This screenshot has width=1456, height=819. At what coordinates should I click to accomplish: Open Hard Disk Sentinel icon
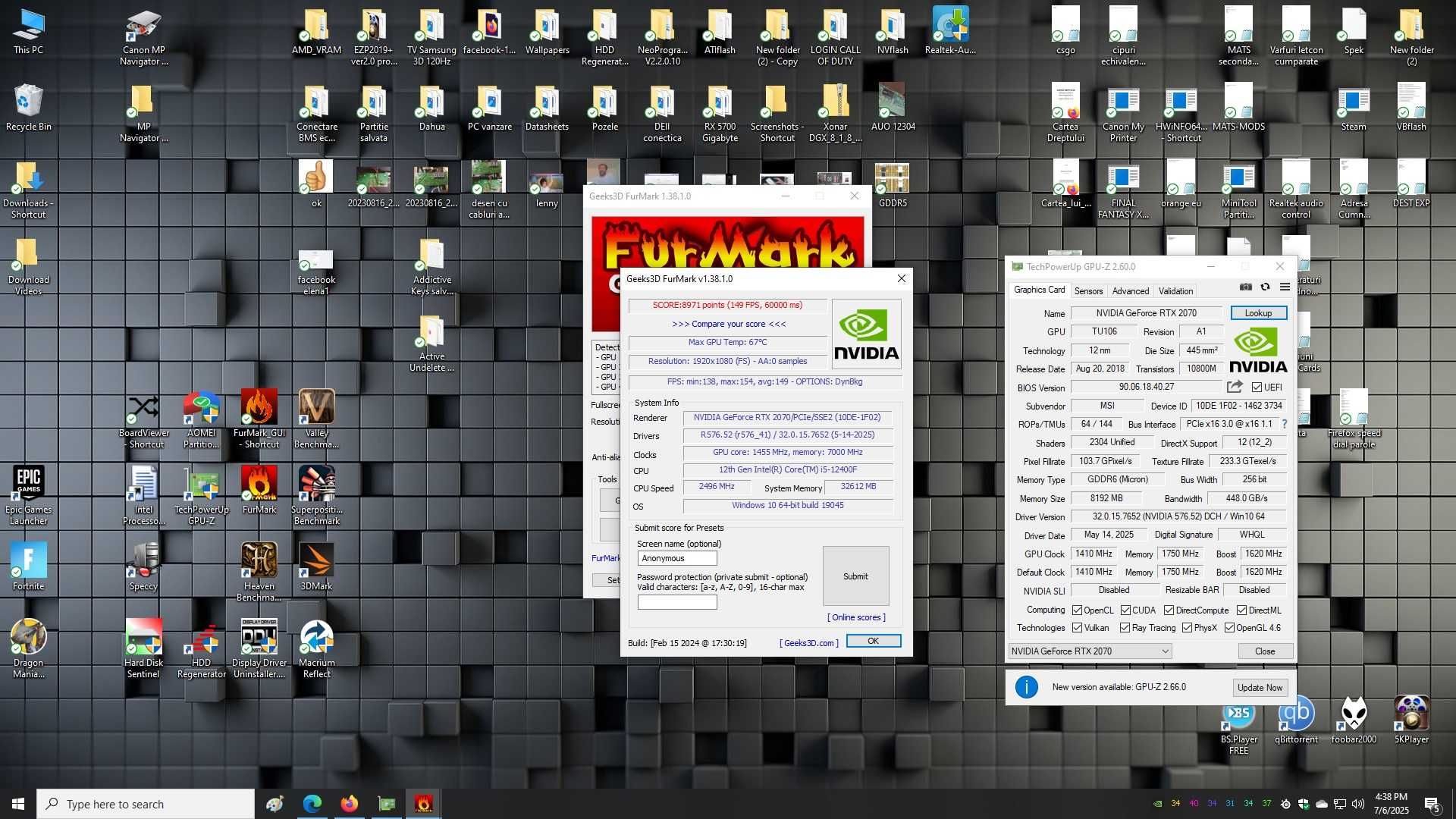[x=143, y=648]
